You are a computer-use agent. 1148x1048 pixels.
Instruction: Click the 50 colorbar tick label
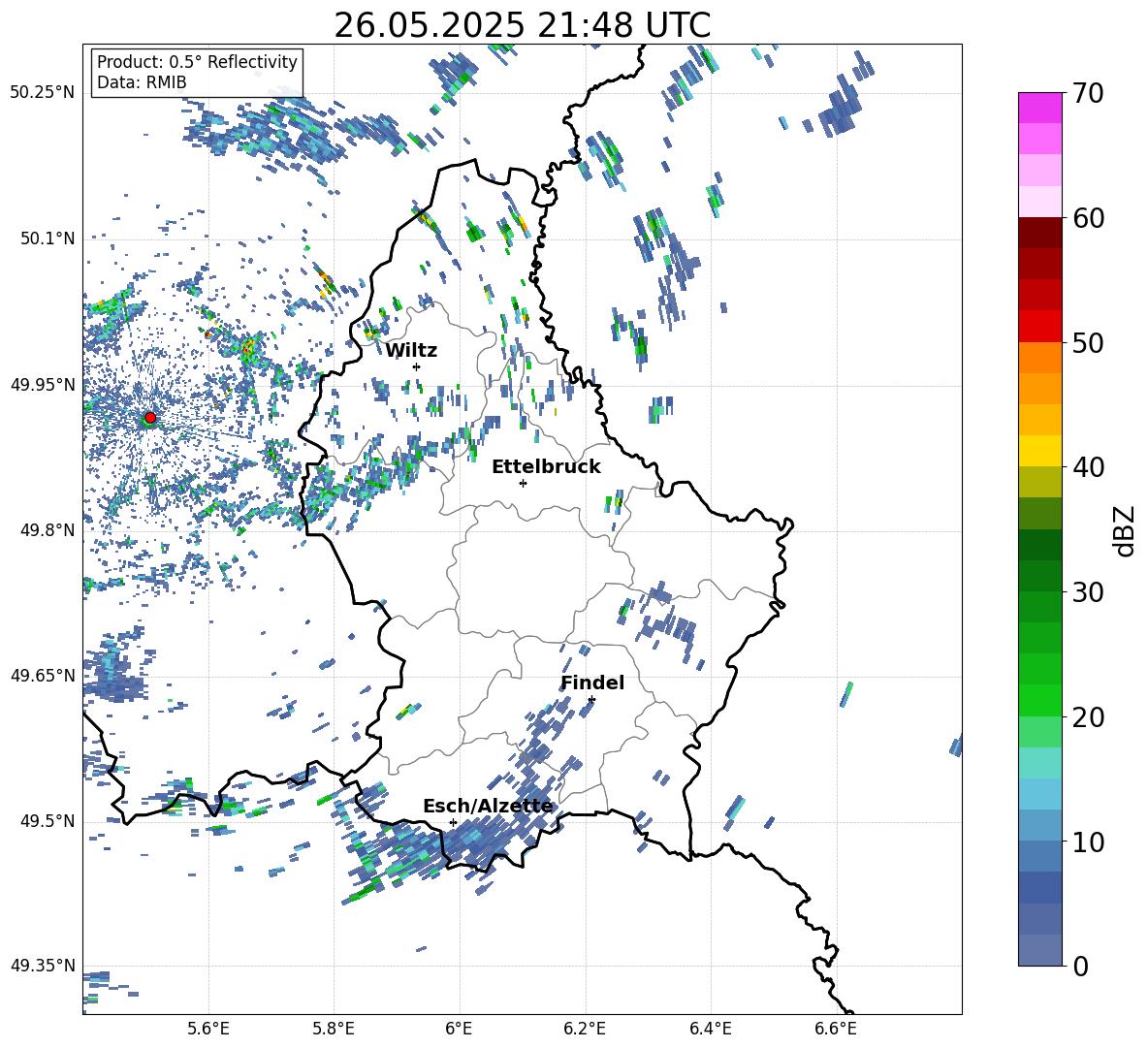(x=1088, y=343)
